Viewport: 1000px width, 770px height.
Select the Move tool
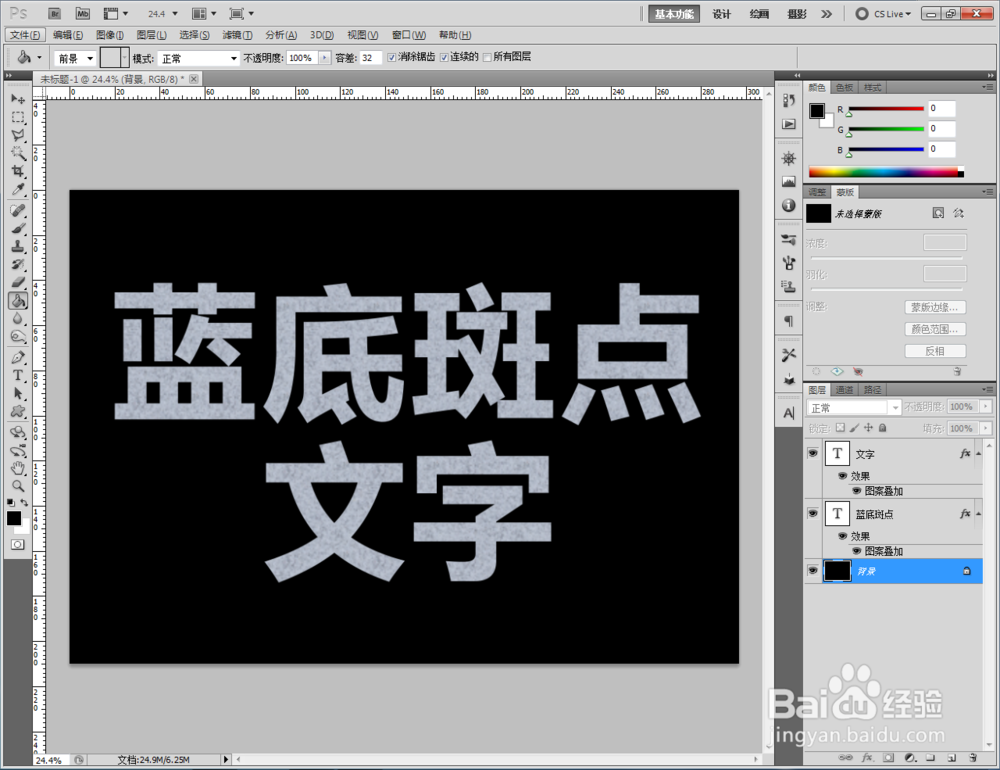point(18,99)
